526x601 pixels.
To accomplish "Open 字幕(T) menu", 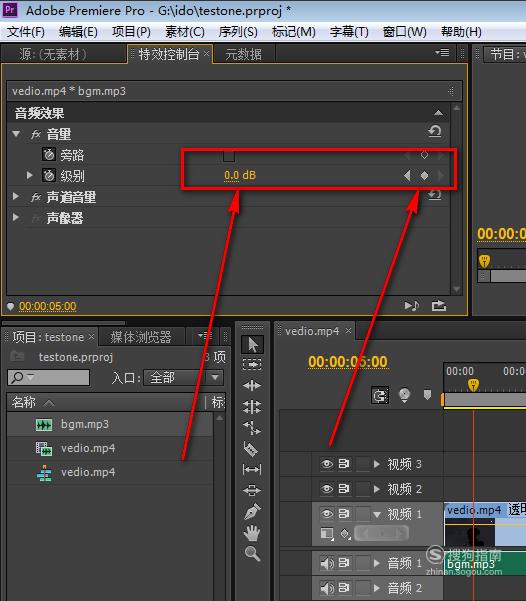I will [x=349, y=31].
